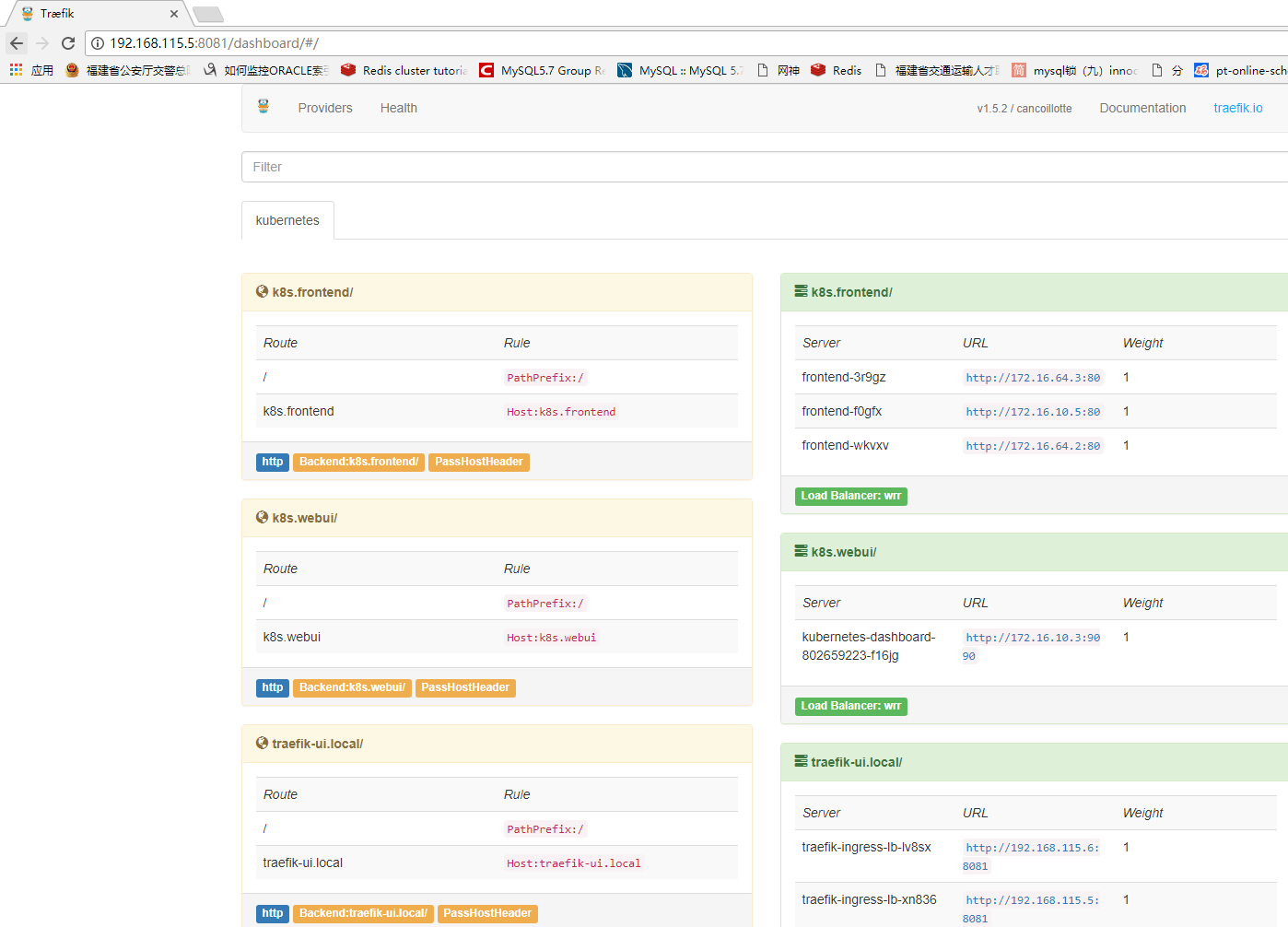Click server traefik-ingress-lb-lv8sx
1288x927 pixels.
point(867,848)
